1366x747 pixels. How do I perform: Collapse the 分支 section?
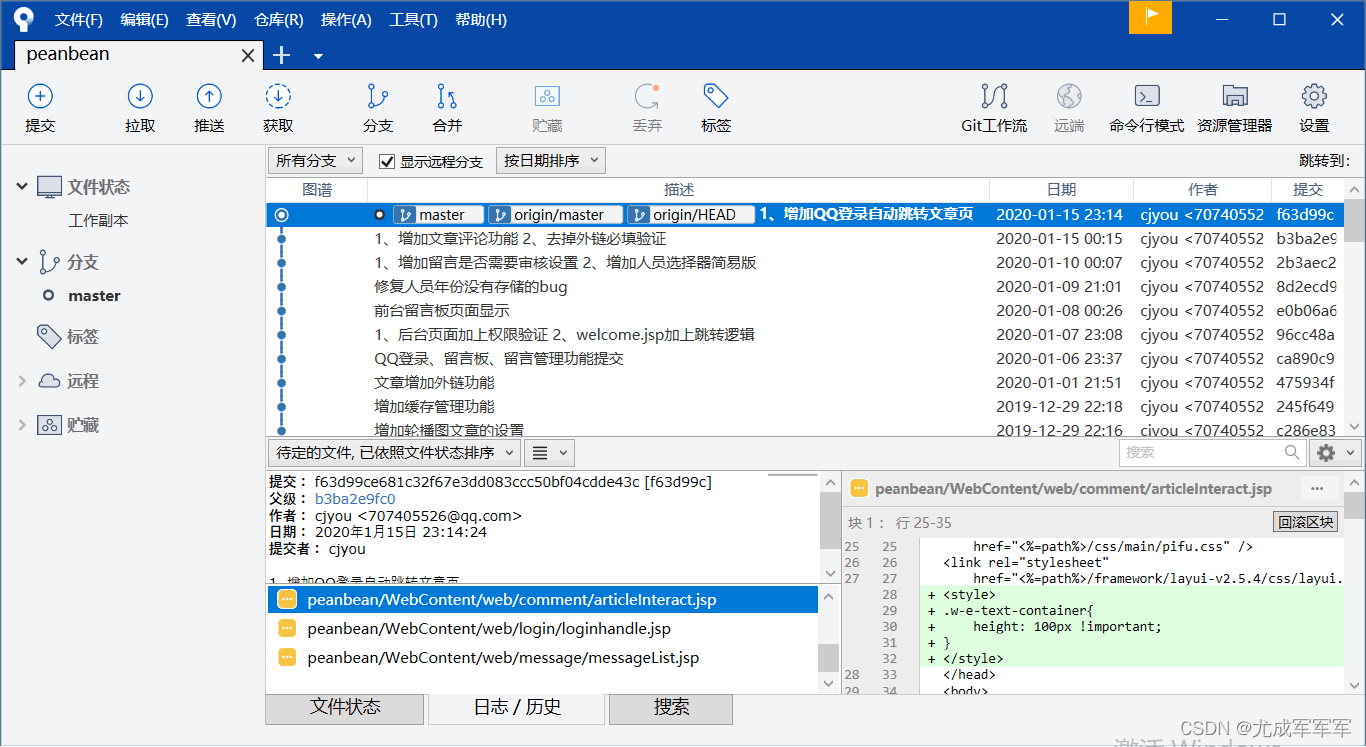click(22, 262)
